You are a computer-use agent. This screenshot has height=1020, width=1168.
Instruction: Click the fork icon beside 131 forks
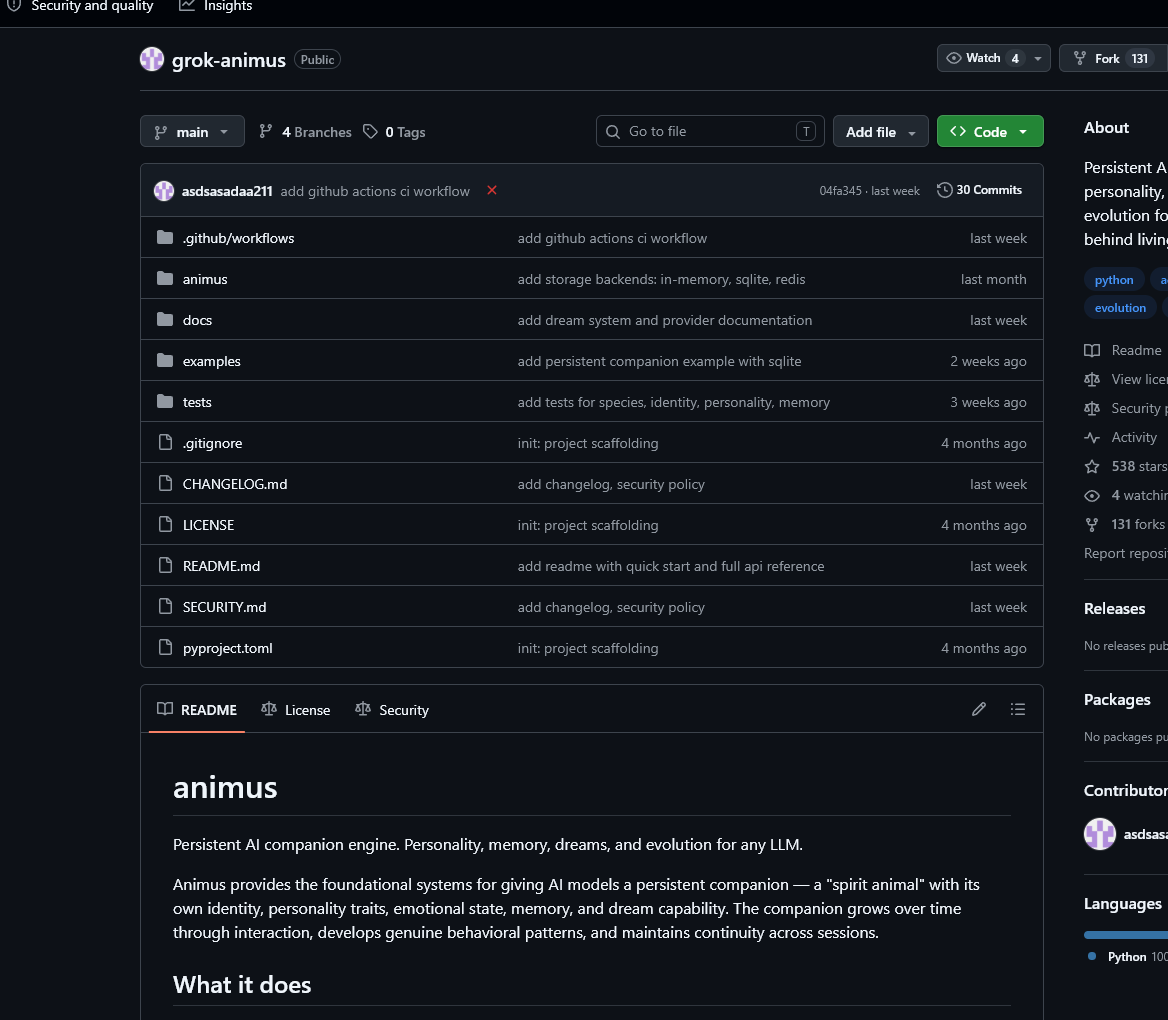[x=1092, y=525]
